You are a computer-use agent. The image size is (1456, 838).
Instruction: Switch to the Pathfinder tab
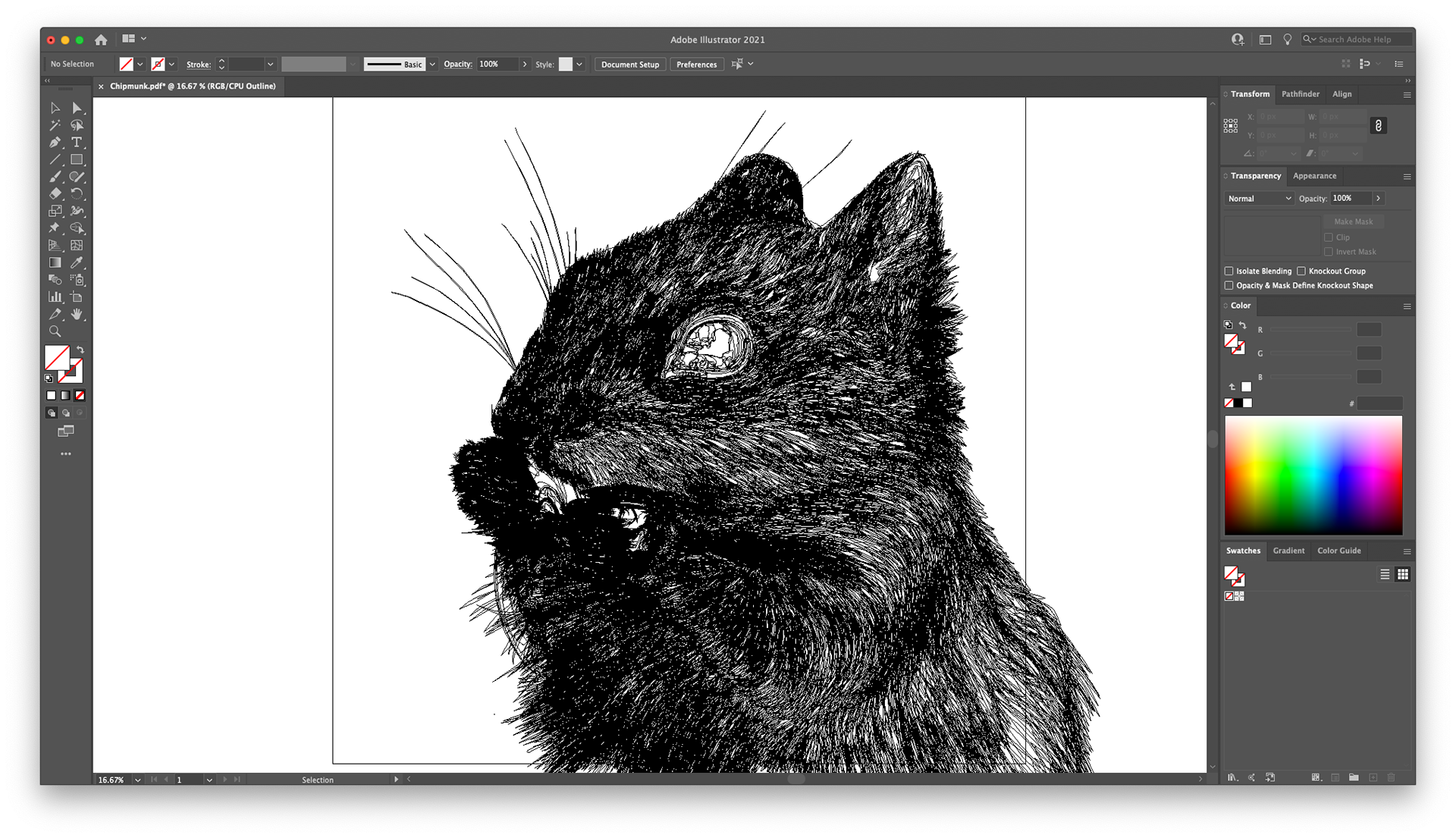pyautogui.click(x=1300, y=94)
